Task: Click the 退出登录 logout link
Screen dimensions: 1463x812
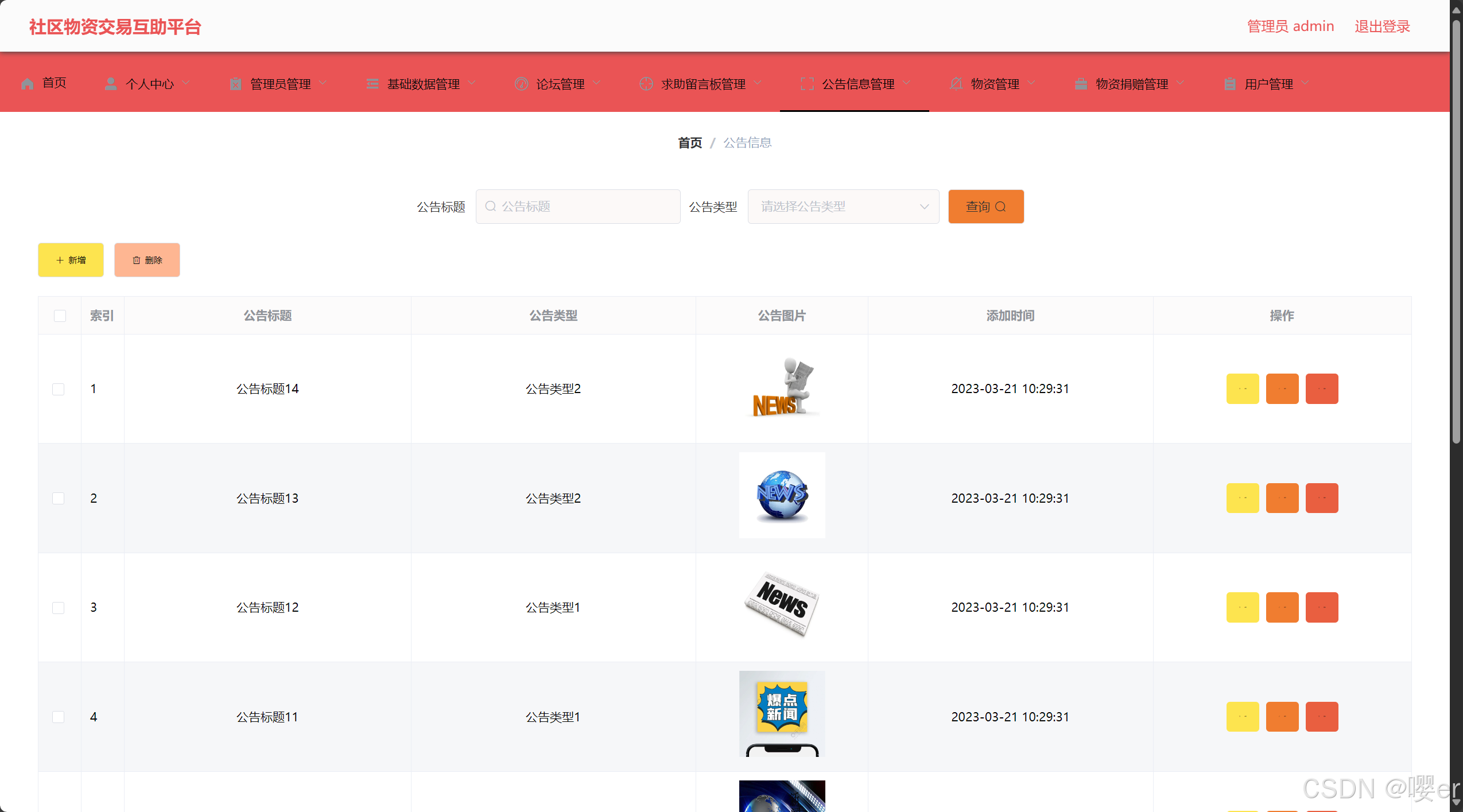Action: 1382,26
